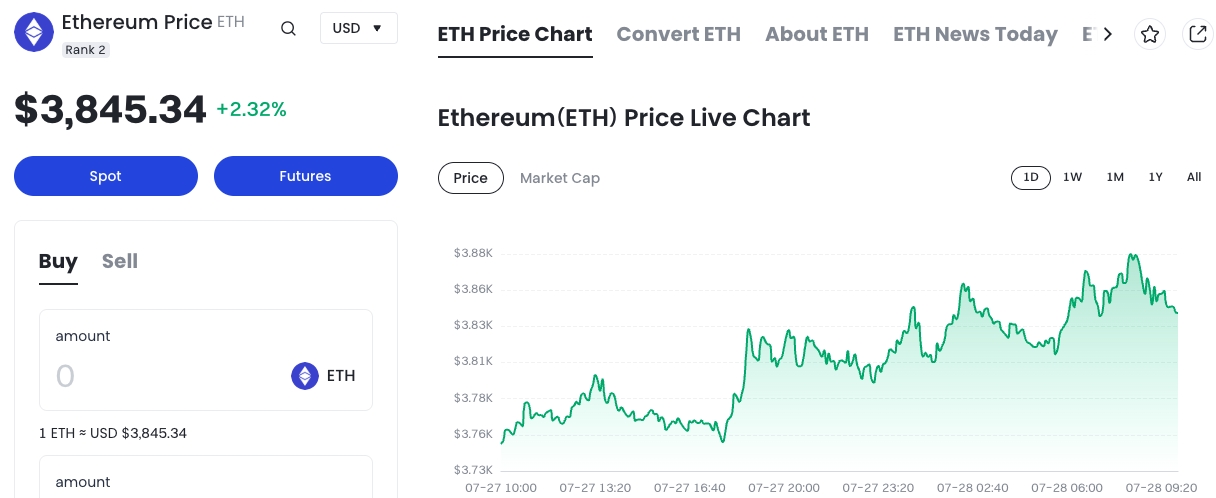Switch to the Sell tab
The width and height of the screenshot is (1216, 498).
pos(120,261)
